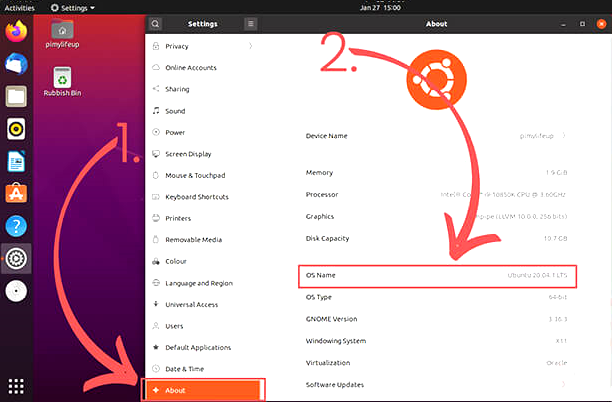This screenshot has width=612, height=415.
Task: Open the Settings app menu in top bar
Action: tap(73, 8)
